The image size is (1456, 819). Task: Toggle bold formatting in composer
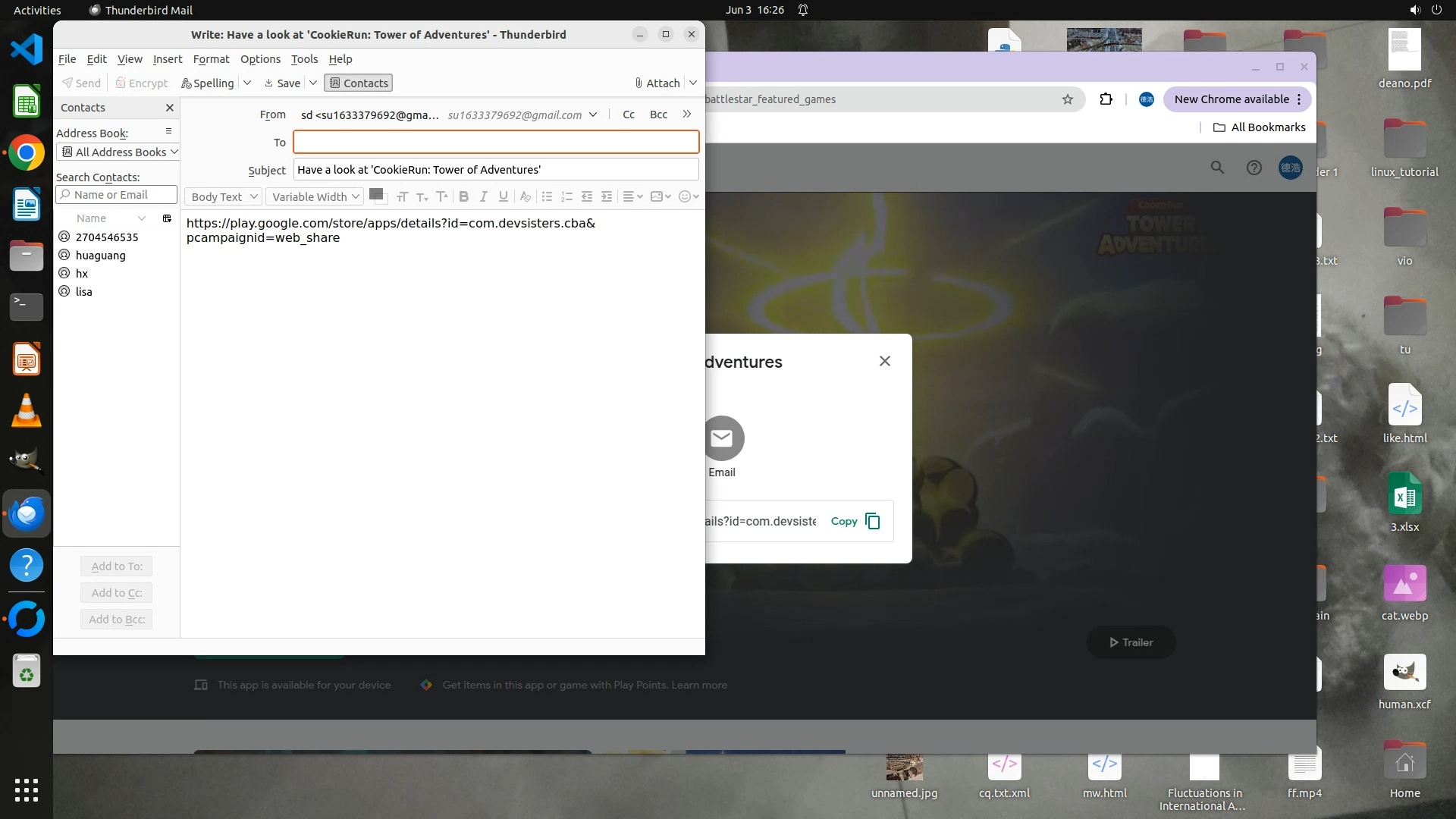463,196
